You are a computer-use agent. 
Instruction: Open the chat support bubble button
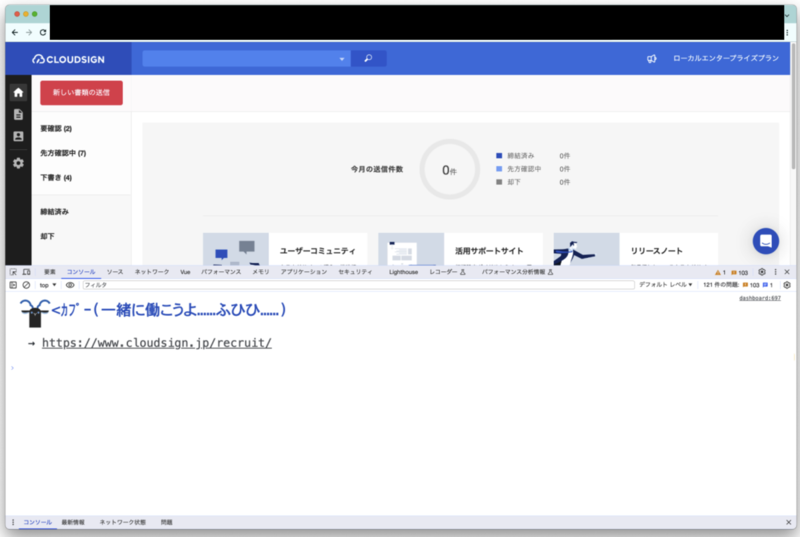click(x=765, y=241)
